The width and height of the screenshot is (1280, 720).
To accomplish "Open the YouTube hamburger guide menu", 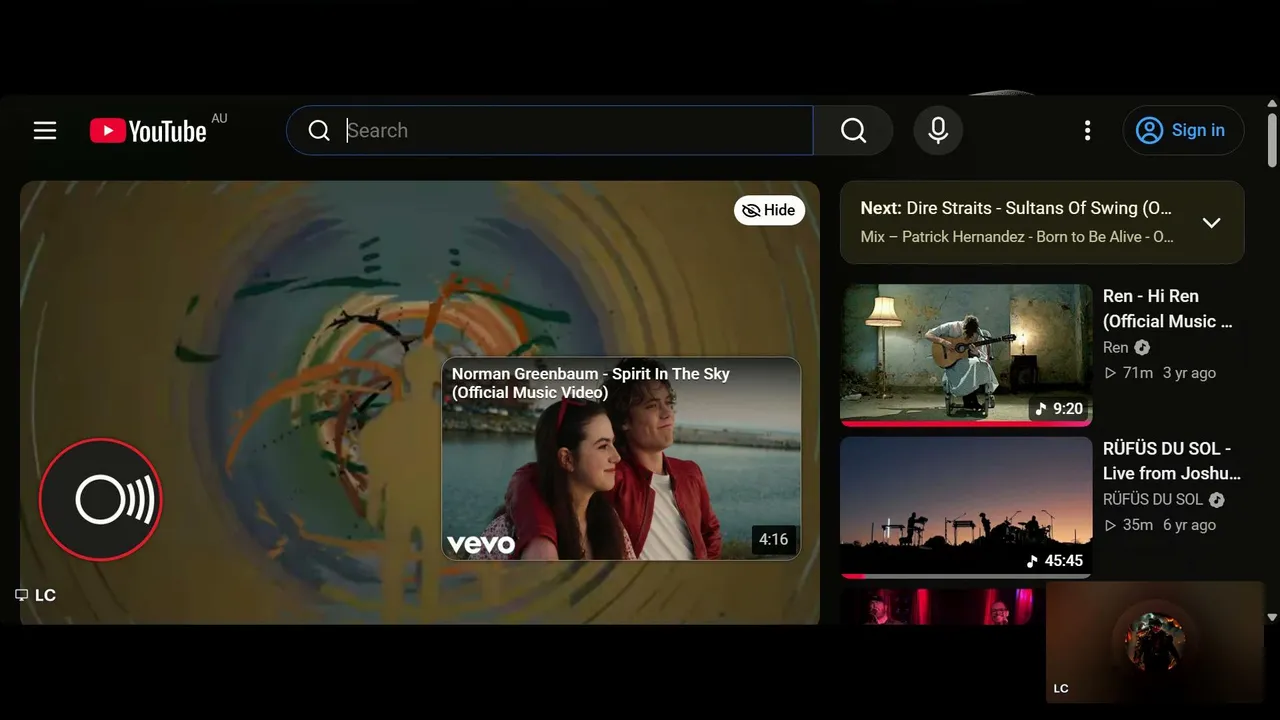I will (x=45, y=131).
